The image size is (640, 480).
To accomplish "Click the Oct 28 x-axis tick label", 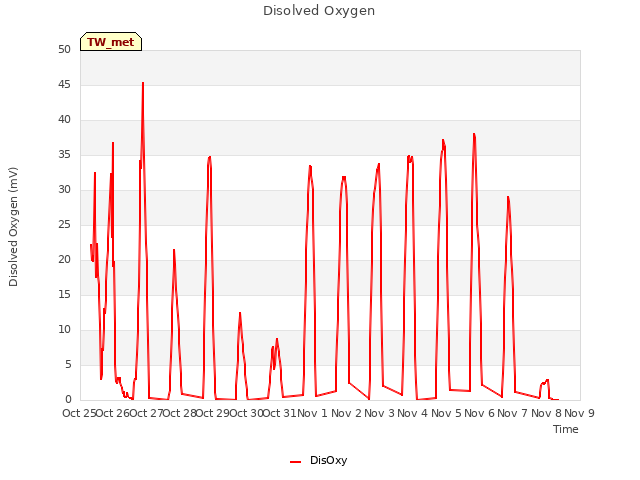I will click(x=180, y=413).
